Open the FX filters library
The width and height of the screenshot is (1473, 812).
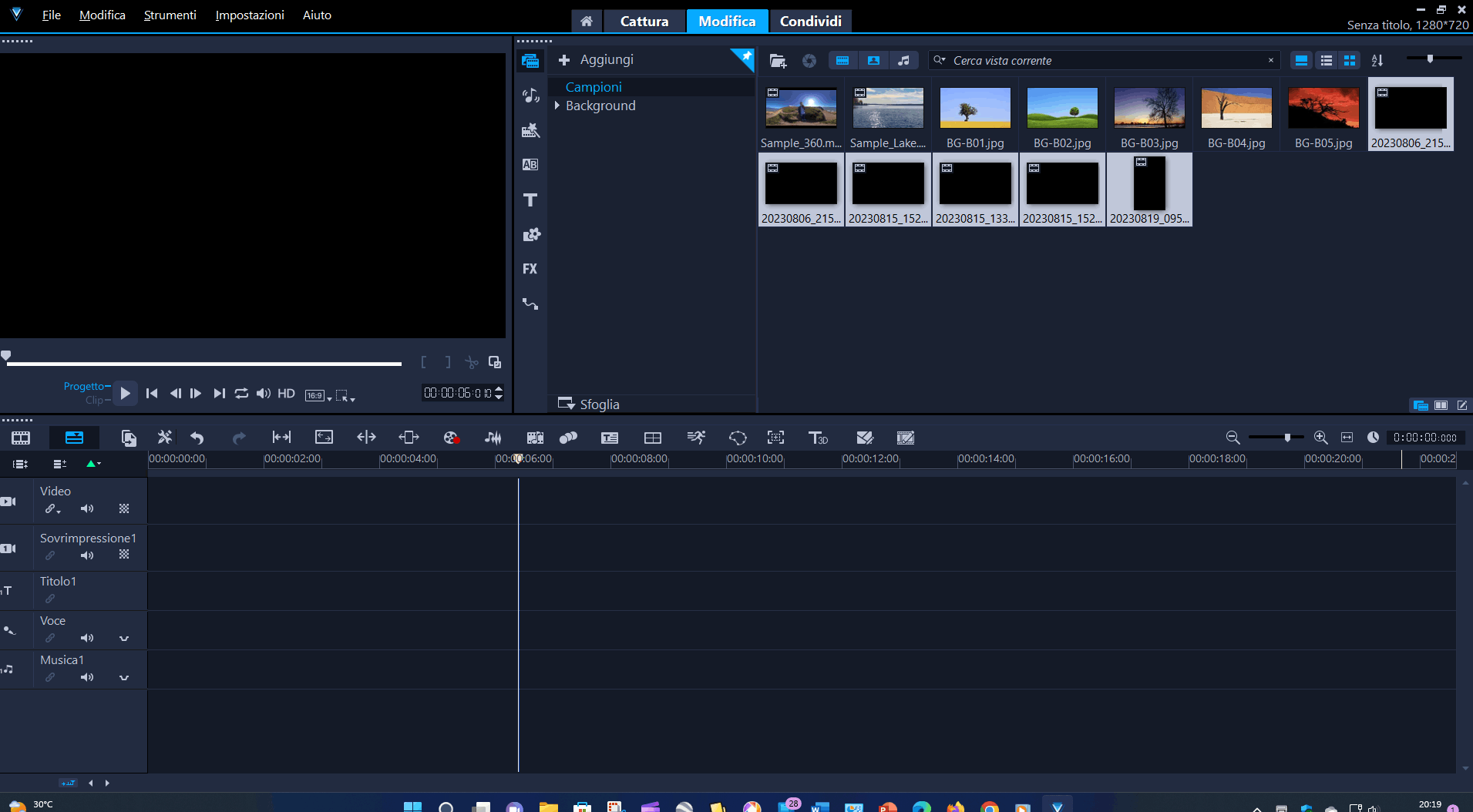[530, 269]
